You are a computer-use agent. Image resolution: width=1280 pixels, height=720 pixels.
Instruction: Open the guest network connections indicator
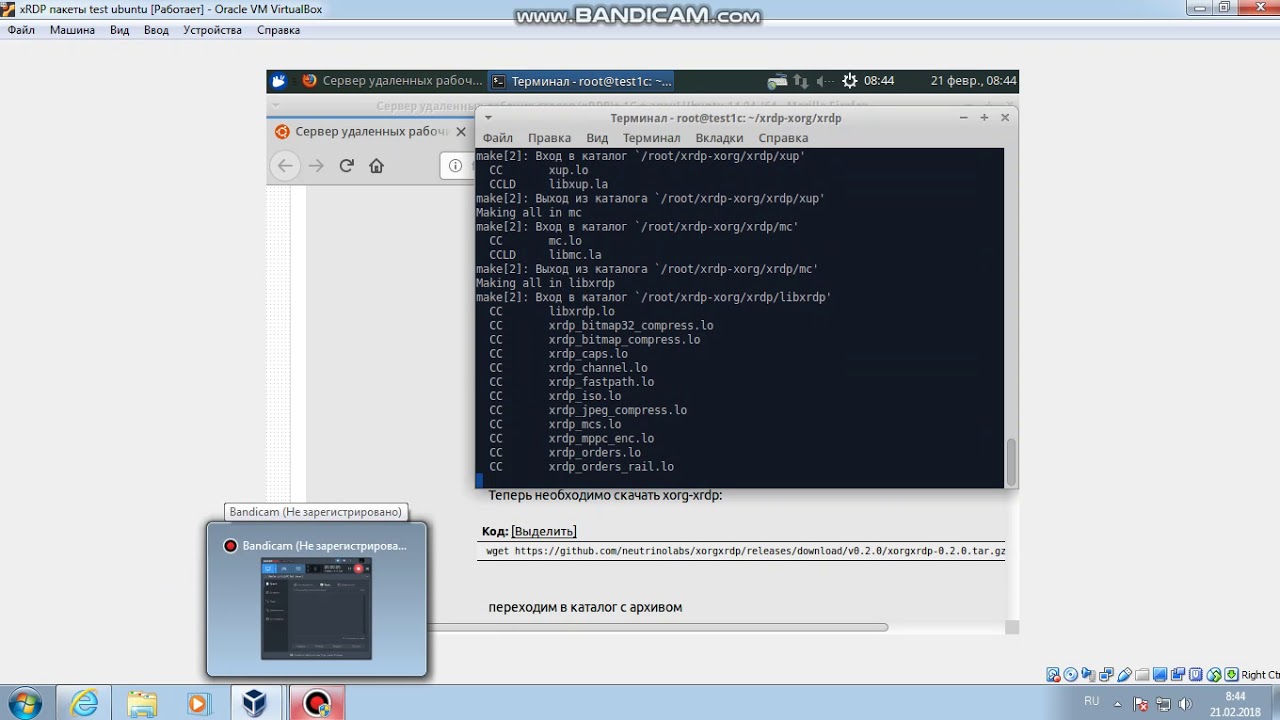[x=801, y=81]
